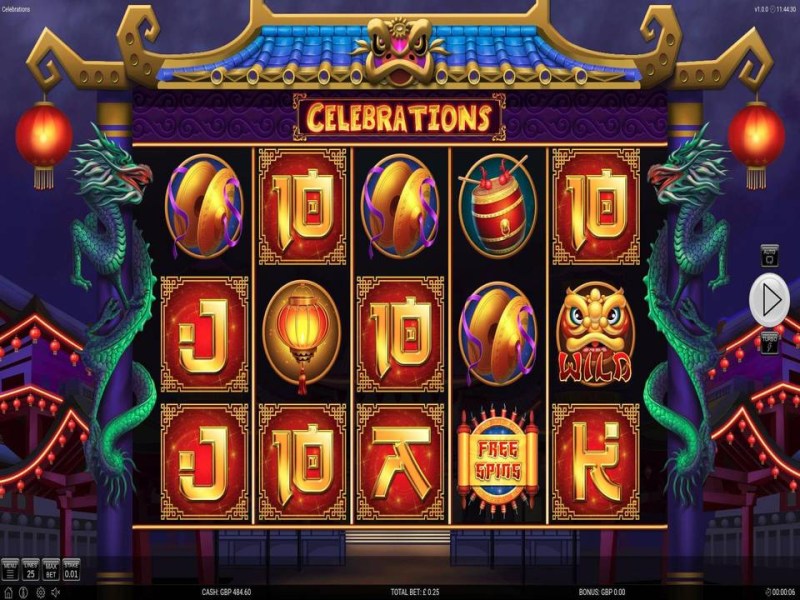Click the red lantern reel symbol

(302, 335)
